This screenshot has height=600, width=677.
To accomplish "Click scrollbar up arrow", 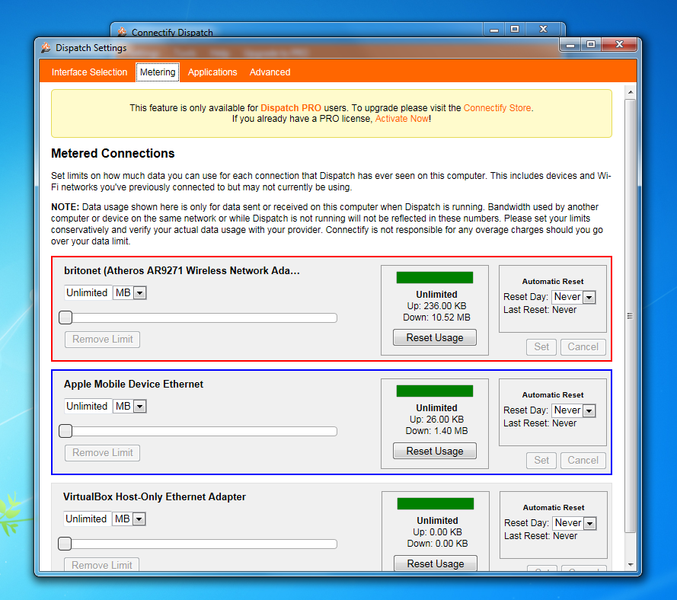I will [x=630, y=92].
